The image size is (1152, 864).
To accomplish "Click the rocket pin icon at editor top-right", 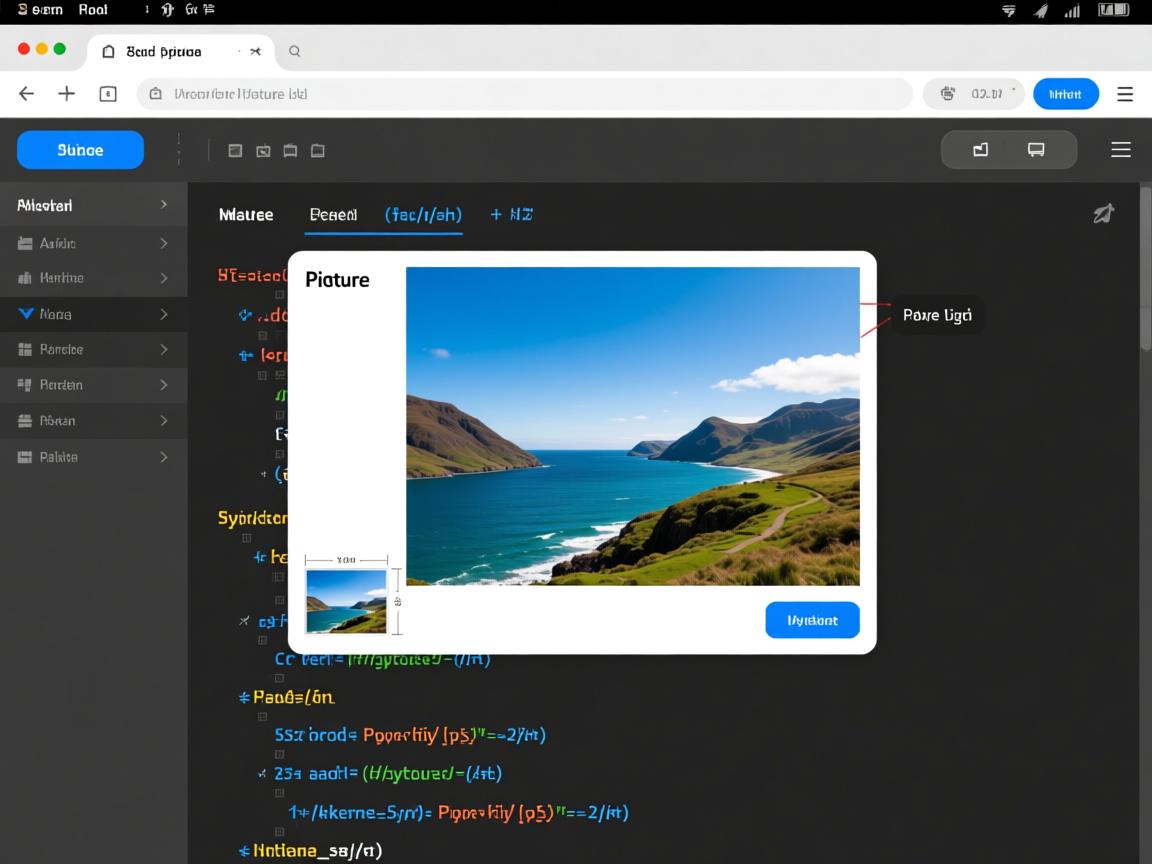I will coord(1103,213).
